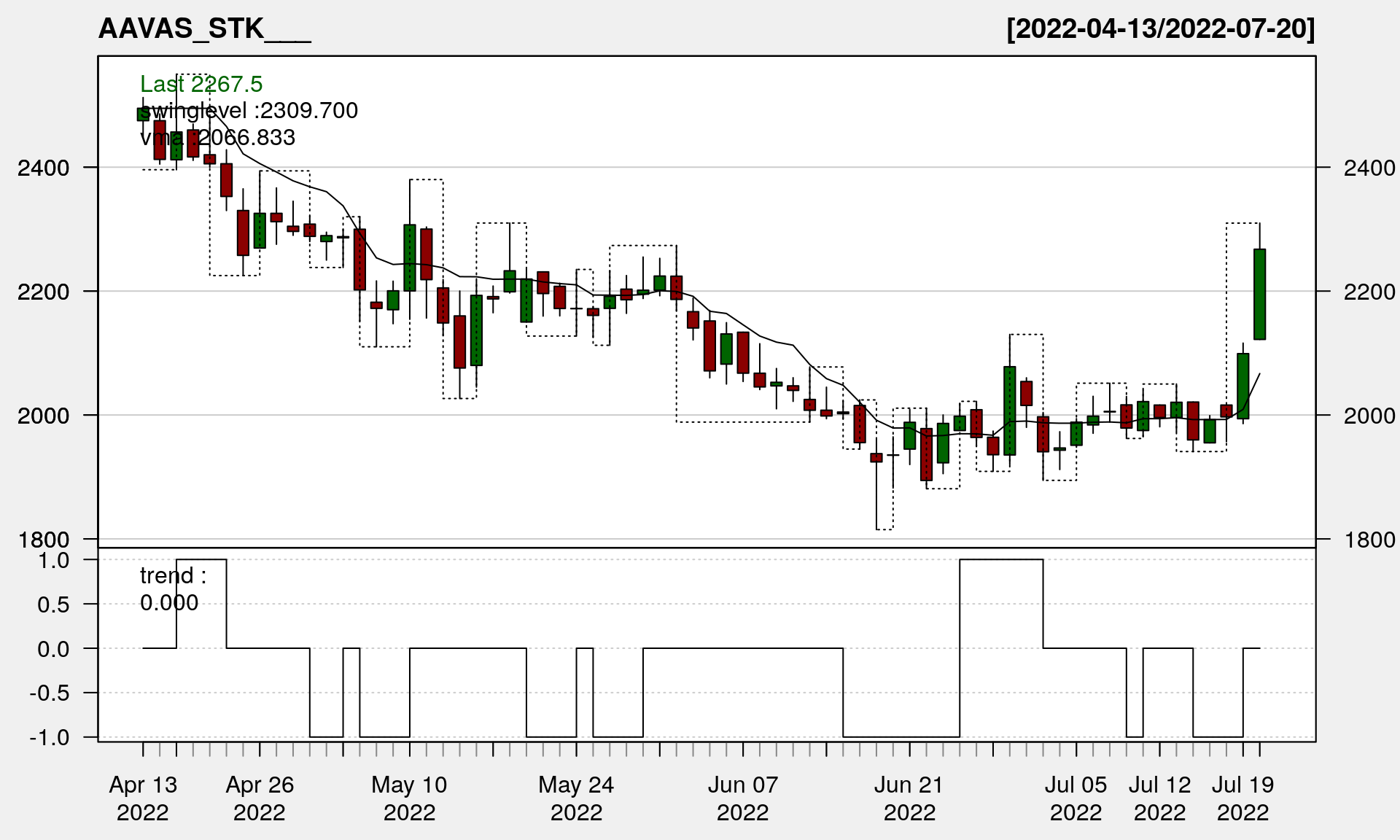1400x840 pixels.
Task: Click the right 2200 price axis label
Action: (1369, 292)
